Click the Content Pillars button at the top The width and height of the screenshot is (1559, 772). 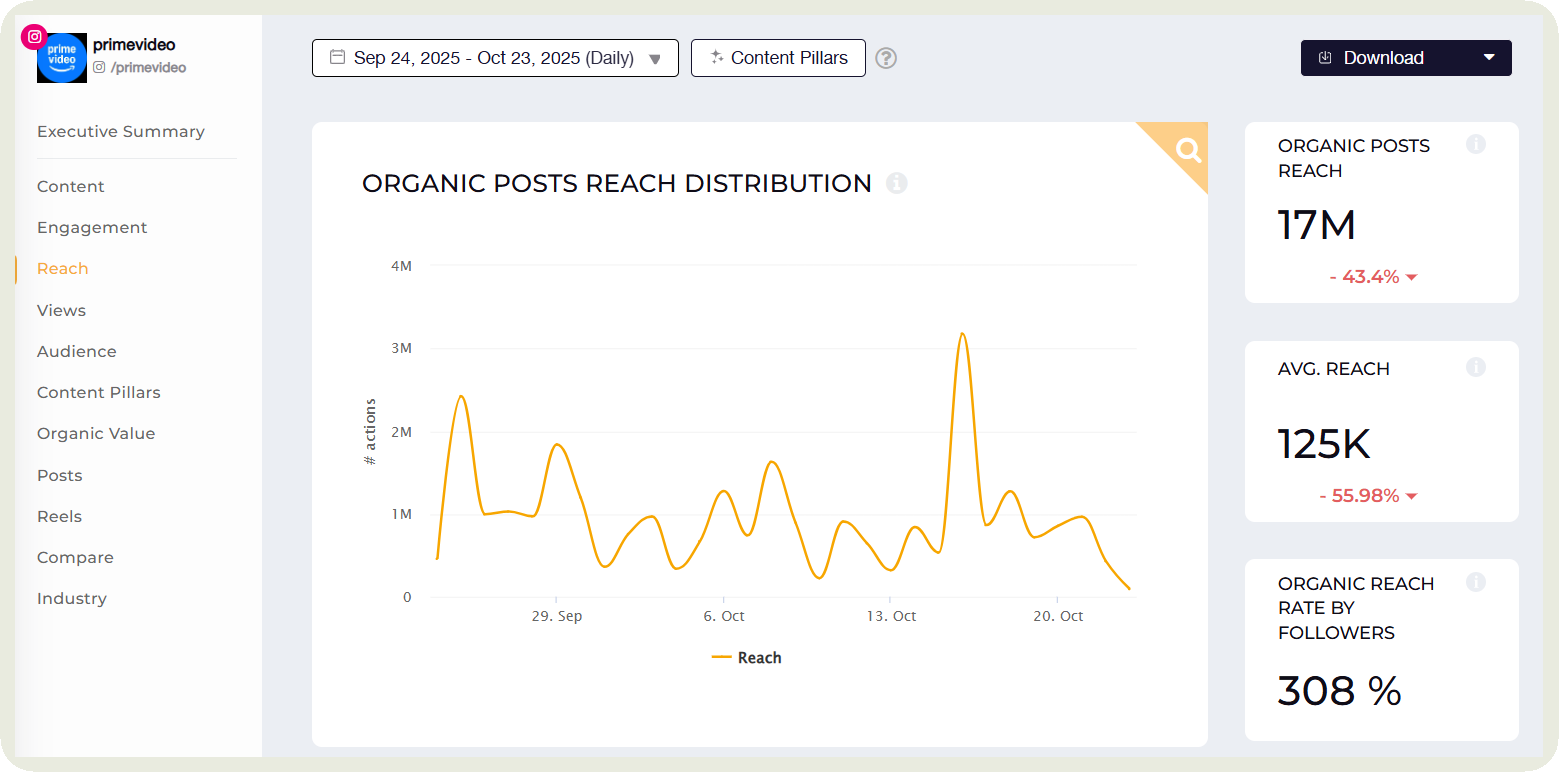click(x=778, y=58)
